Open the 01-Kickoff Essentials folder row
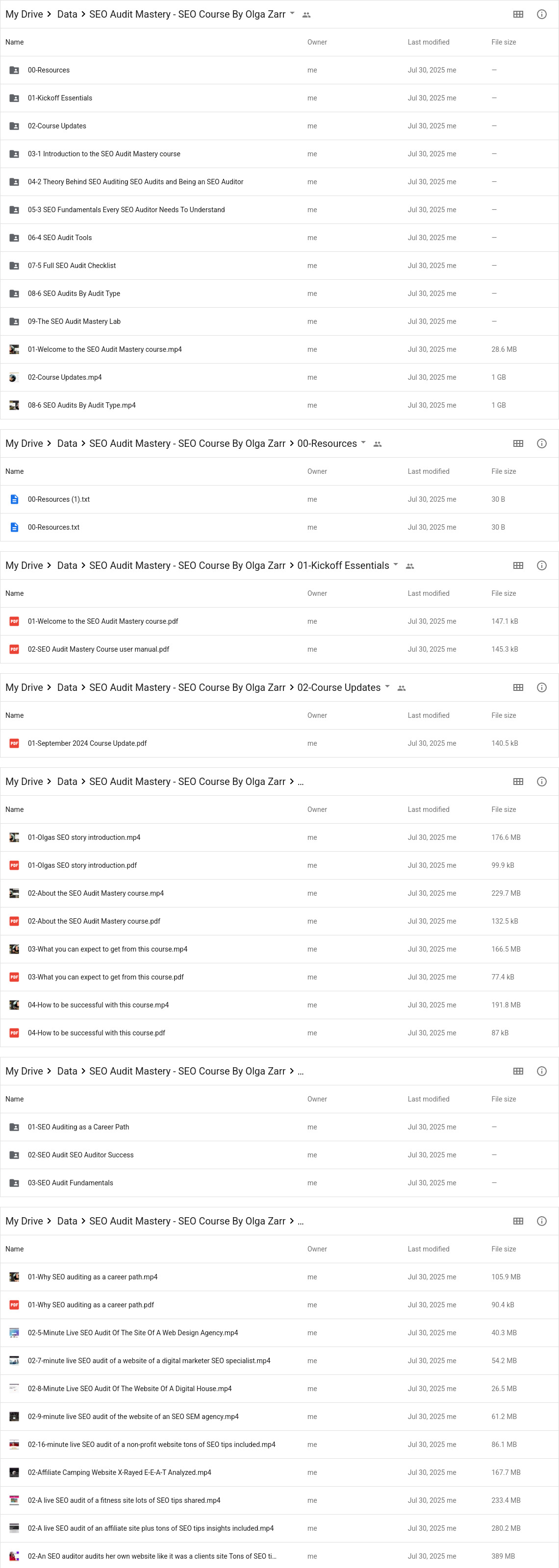Viewport: 559px width, 1568px height. [279, 98]
